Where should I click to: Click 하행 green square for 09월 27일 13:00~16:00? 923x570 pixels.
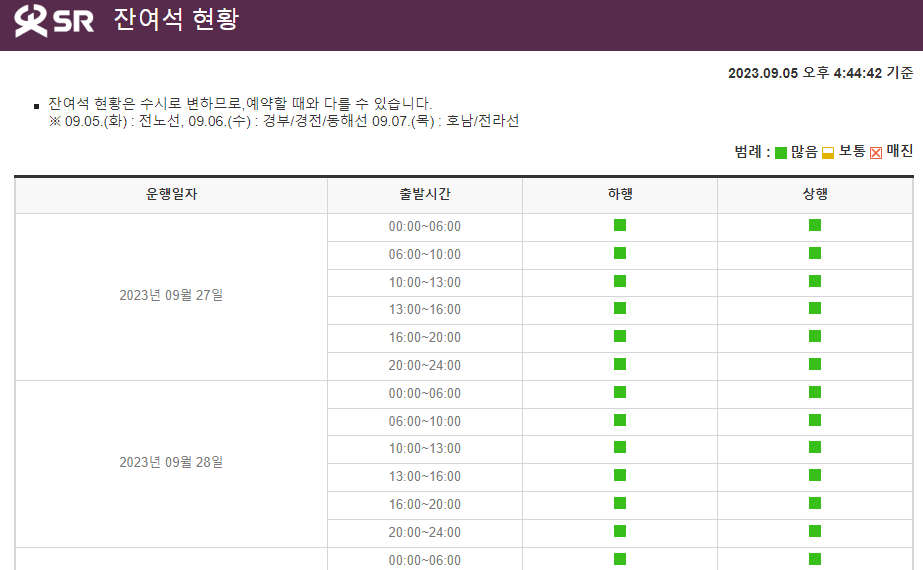coord(620,308)
